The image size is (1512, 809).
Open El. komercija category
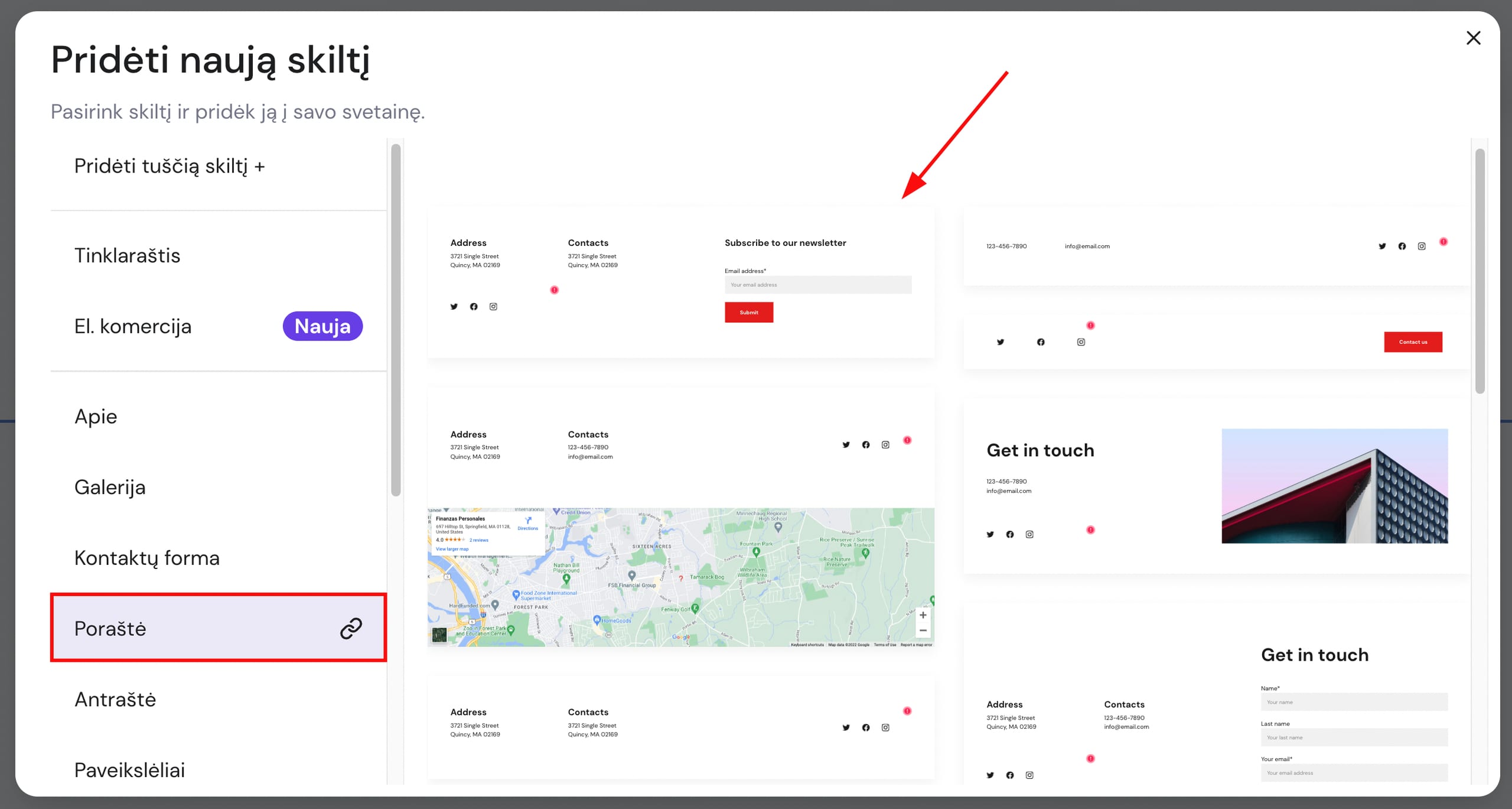133,326
